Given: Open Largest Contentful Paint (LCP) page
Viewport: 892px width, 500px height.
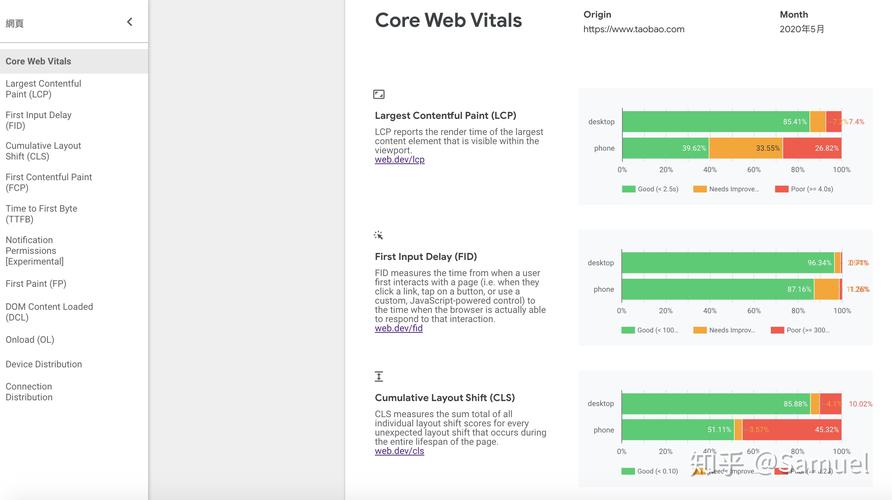Looking at the screenshot, I should [x=43, y=89].
